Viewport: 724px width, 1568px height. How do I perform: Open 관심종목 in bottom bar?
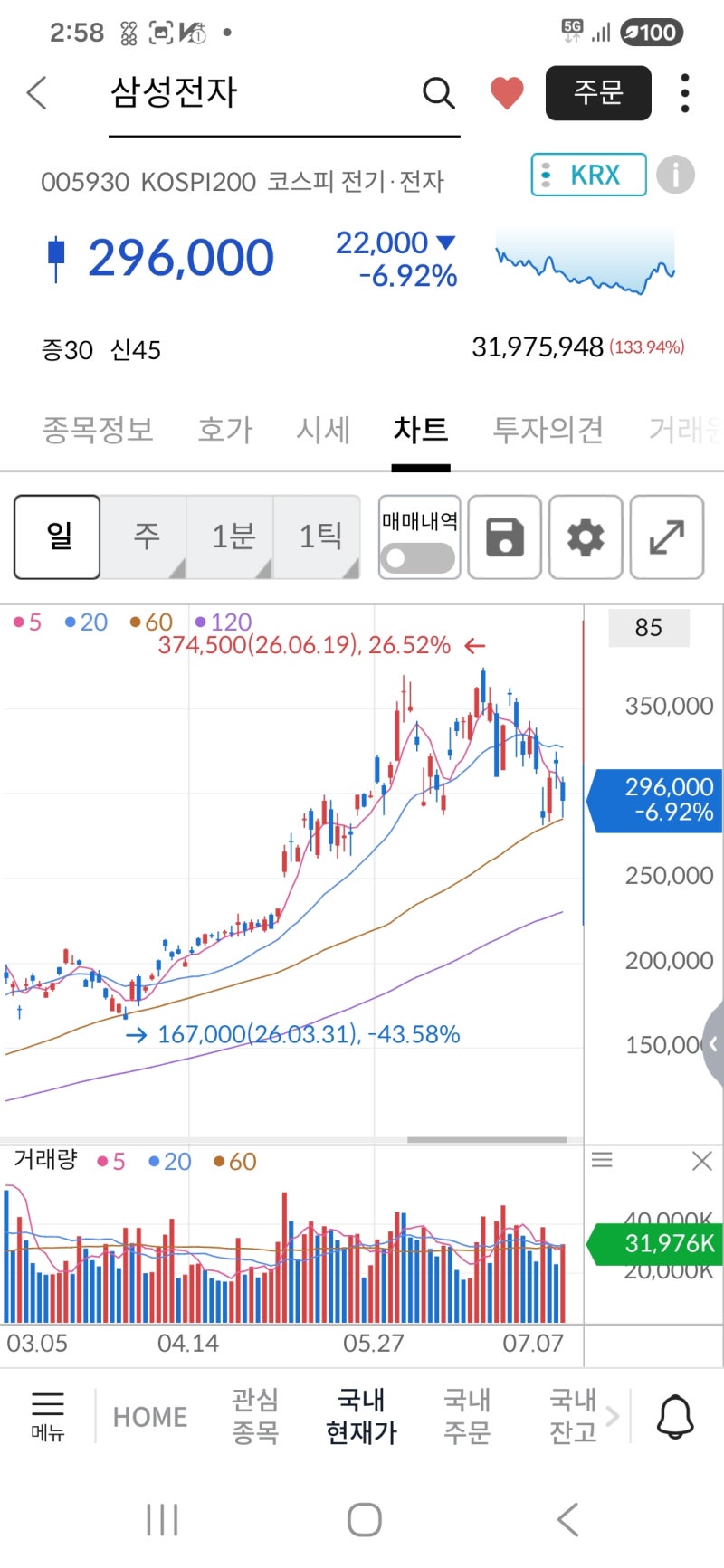point(255,1416)
